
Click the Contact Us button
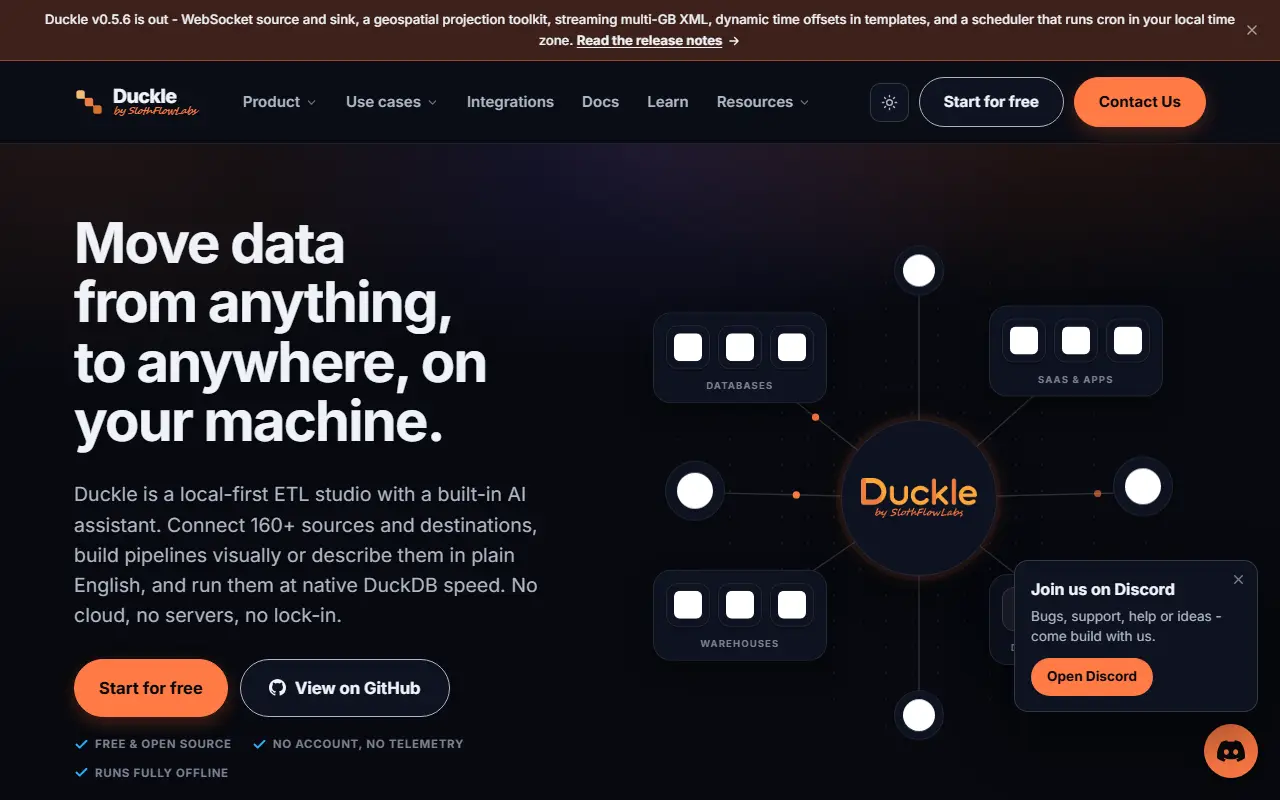[x=1140, y=102]
